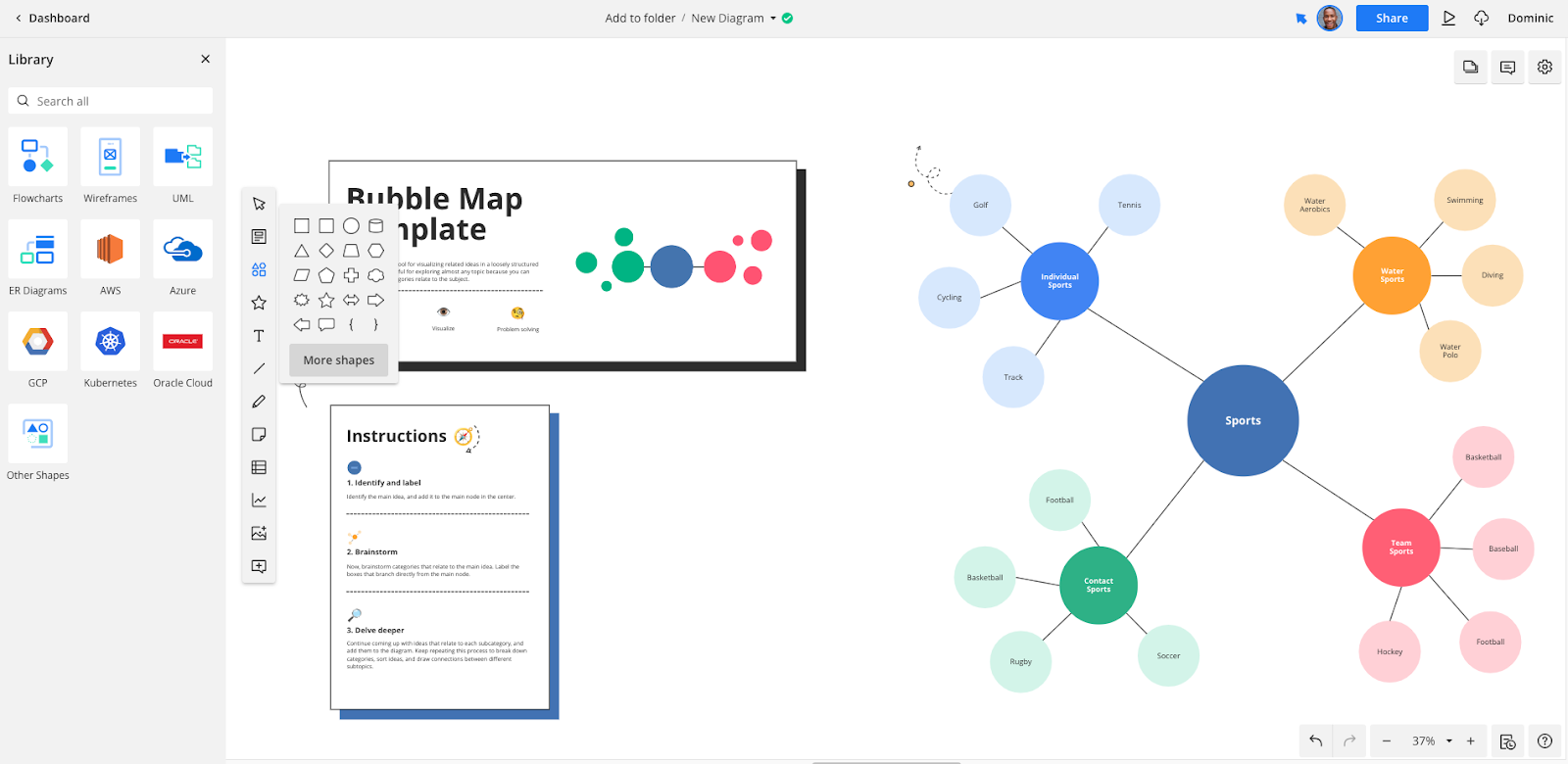Image resolution: width=1568 pixels, height=764 pixels.
Task: Start presentation mode with play icon
Action: coord(1448,18)
